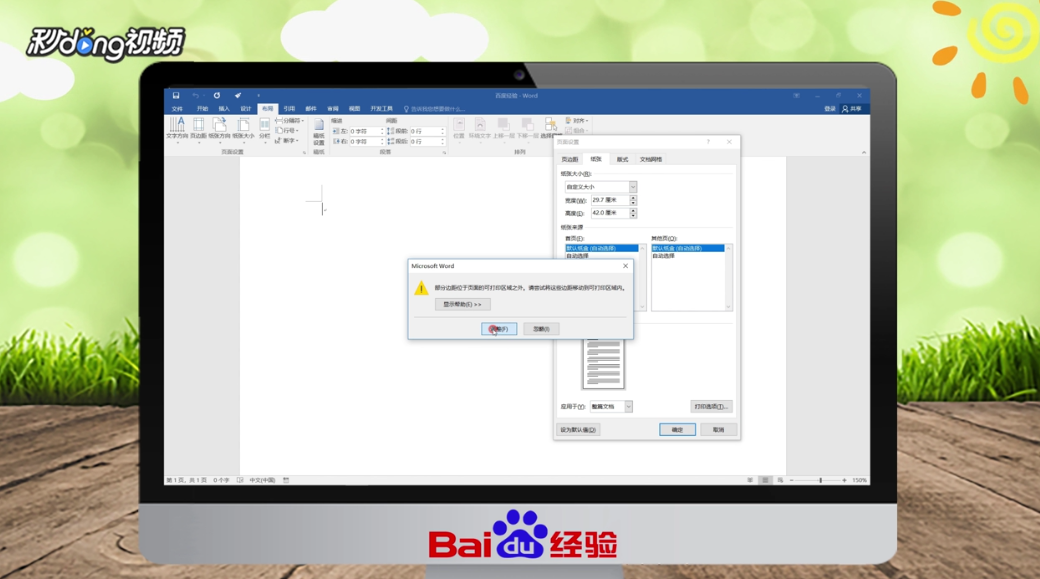Click the Undo arrow icon
This screenshot has width=1040, height=579.
coord(196,96)
